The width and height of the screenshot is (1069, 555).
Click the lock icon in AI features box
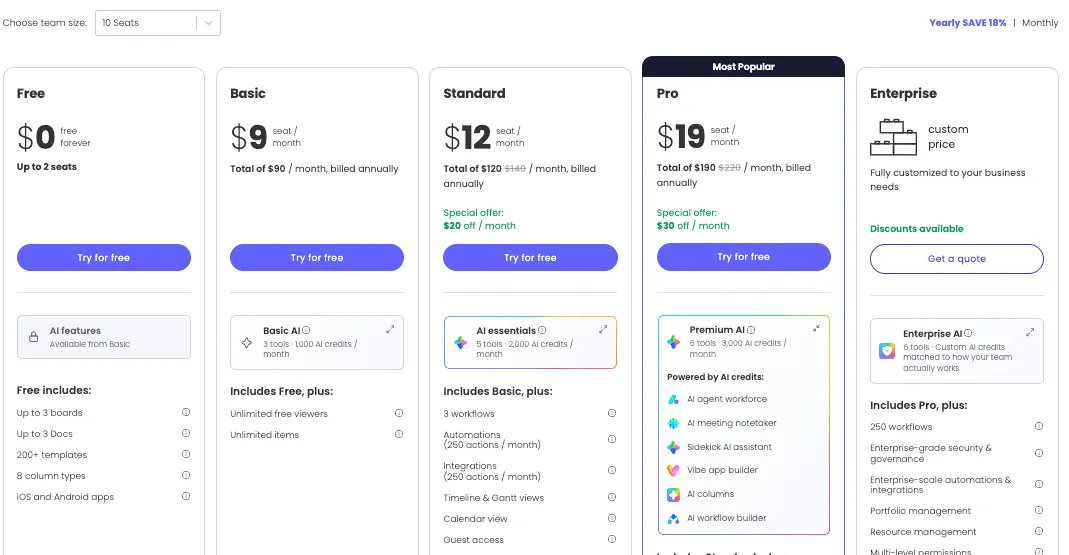click(x=33, y=337)
